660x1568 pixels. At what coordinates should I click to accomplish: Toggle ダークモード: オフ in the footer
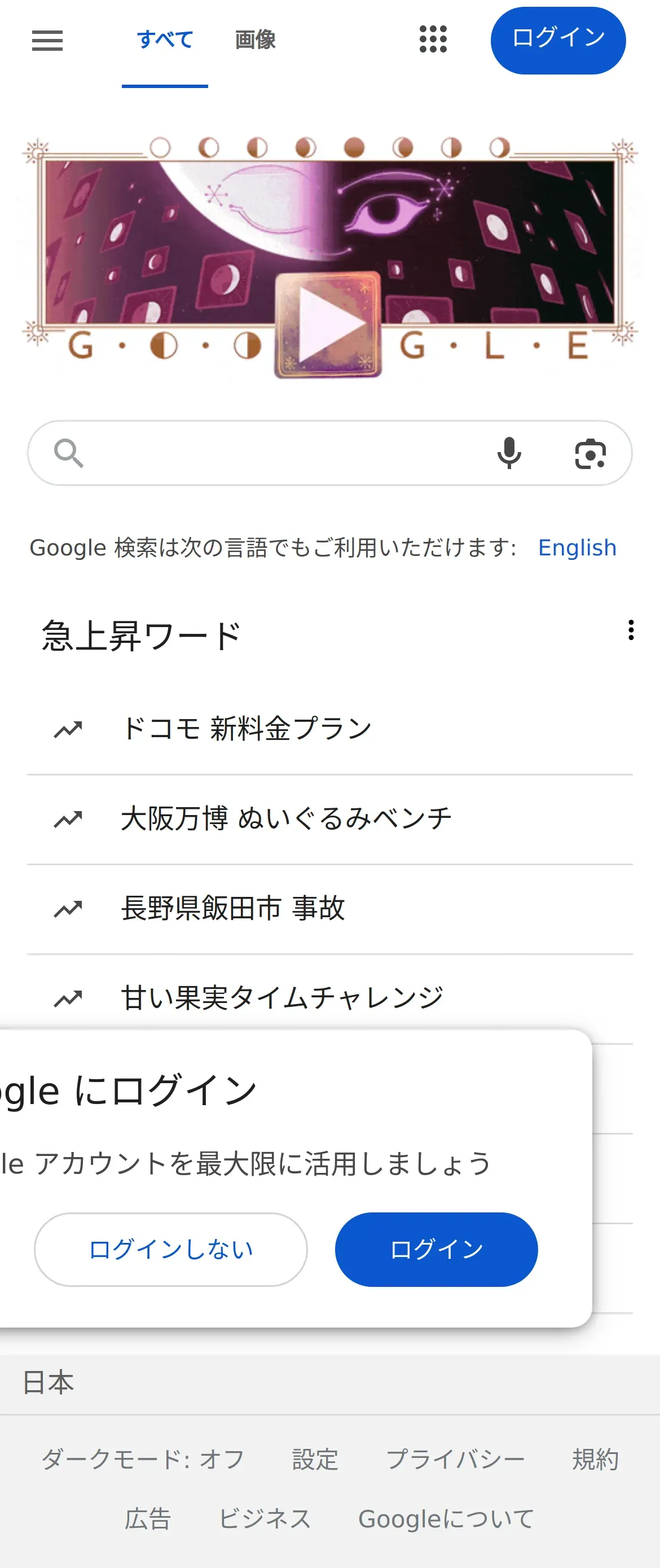pos(143,1459)
